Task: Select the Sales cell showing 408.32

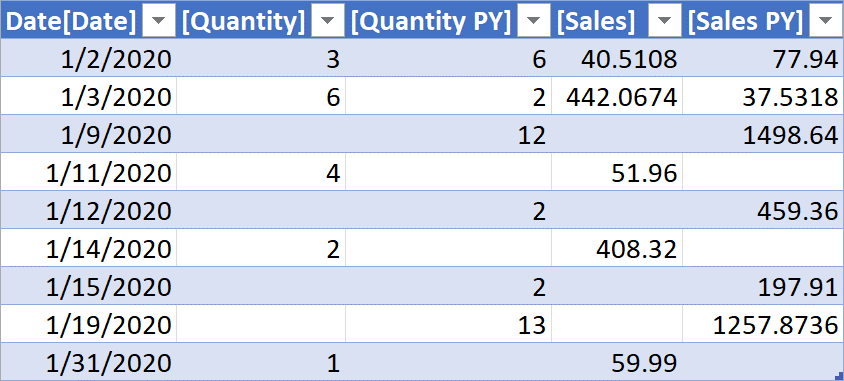Action: click(x=617, y=248)
